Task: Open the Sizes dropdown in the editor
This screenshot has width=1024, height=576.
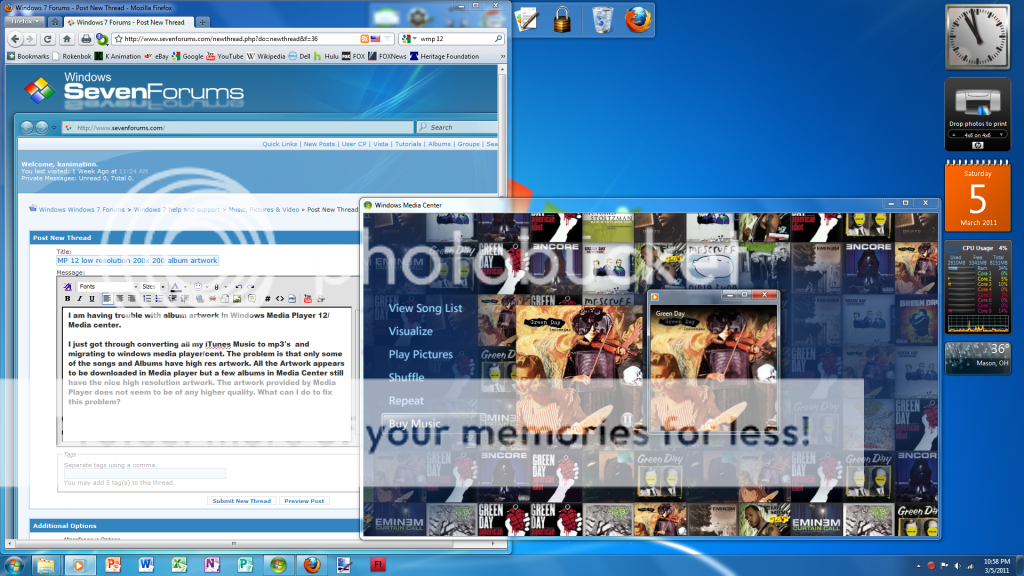Action: (x=152, y=287)
